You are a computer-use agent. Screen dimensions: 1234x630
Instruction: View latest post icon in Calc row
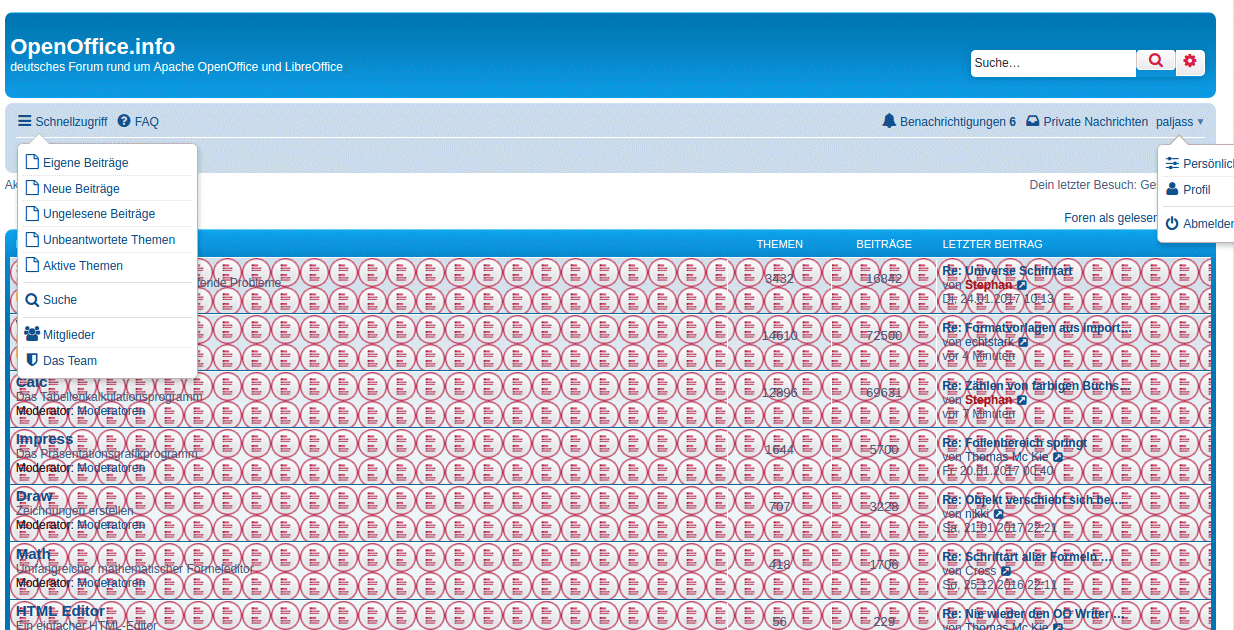1022,399
